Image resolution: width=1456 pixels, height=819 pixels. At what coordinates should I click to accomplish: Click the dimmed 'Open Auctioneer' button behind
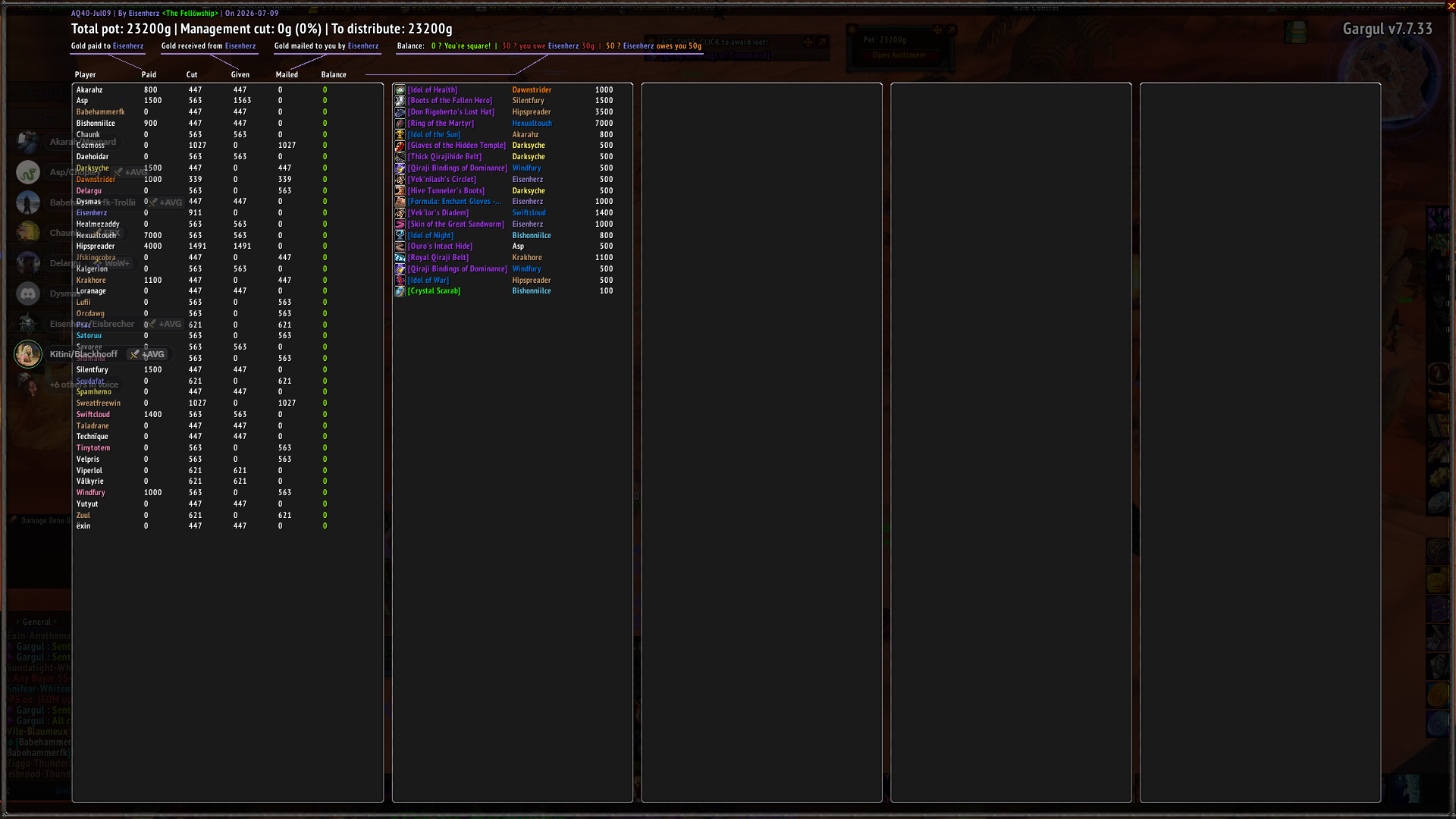click(x=899, y=55)
